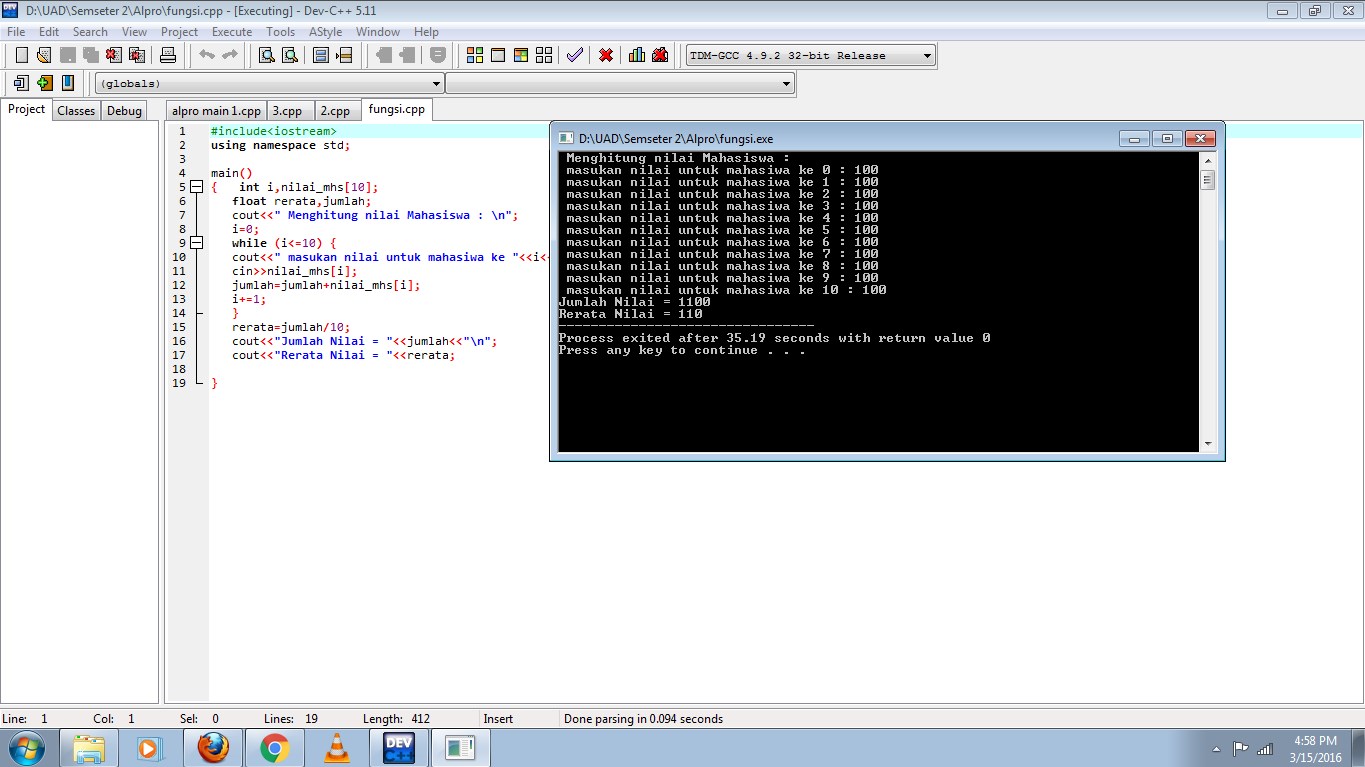Click 'Done parsing in 0.094 seconds' status text
The image size is (1365, 767).
(x=643, y=718)
